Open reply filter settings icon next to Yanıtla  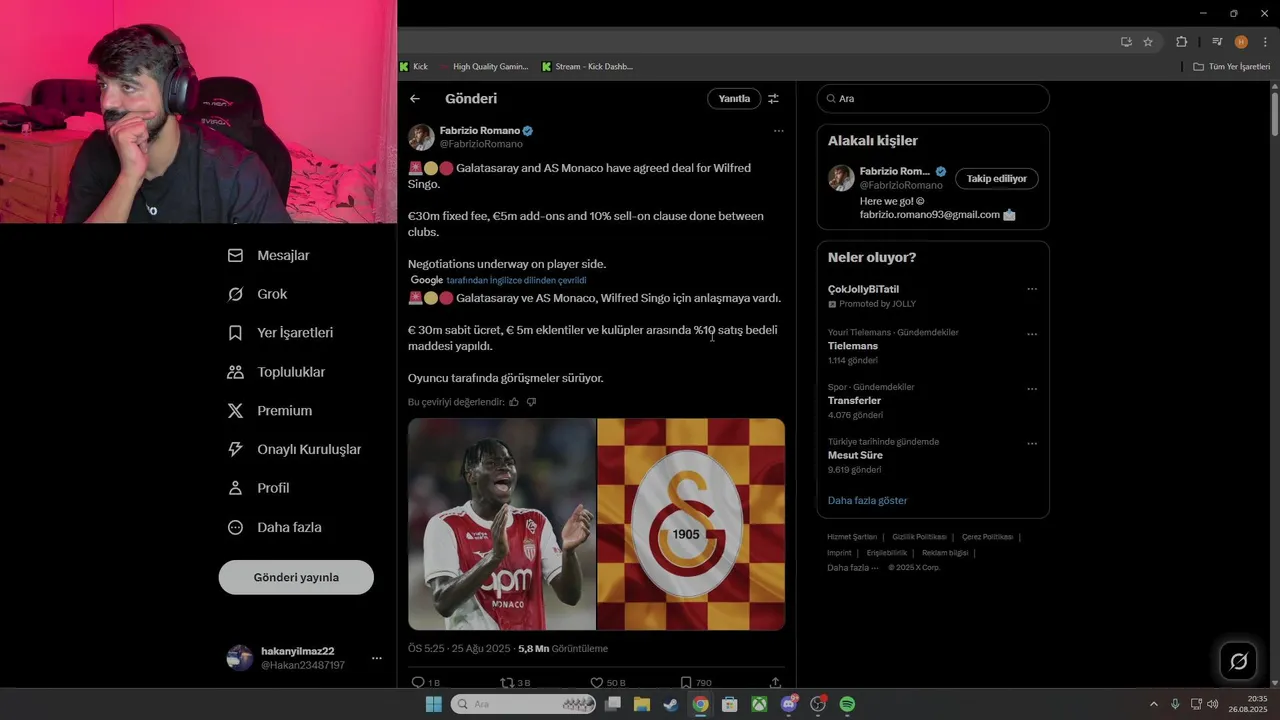click(773, 99)
